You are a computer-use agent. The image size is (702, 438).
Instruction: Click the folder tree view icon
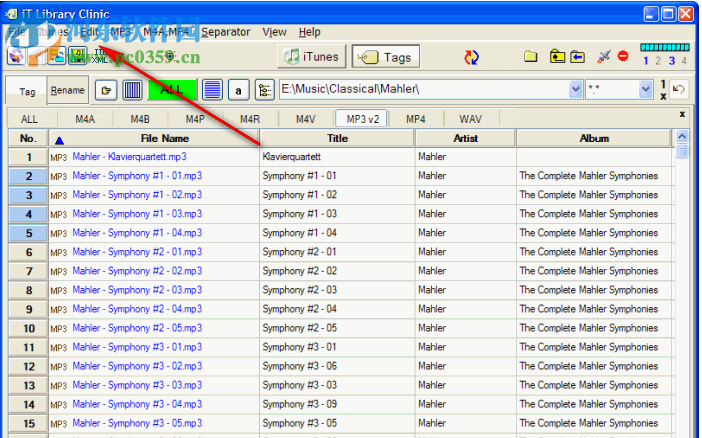tap(265, 91)
